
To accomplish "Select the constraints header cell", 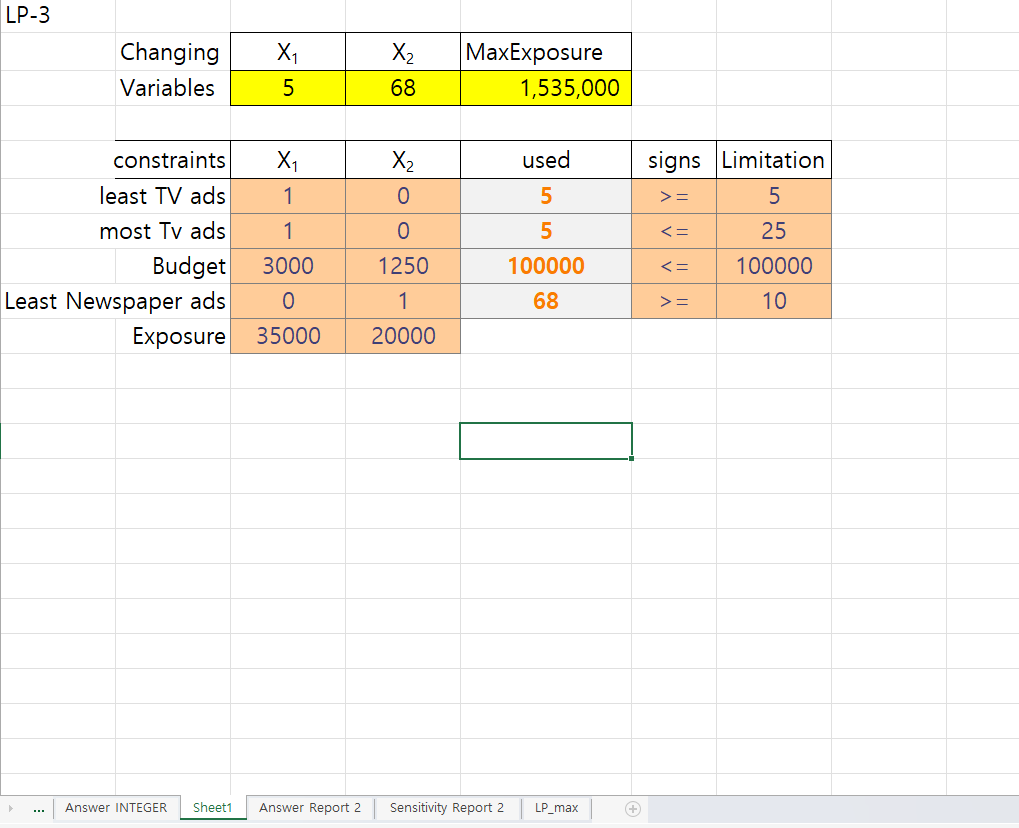I will point(170,159).
